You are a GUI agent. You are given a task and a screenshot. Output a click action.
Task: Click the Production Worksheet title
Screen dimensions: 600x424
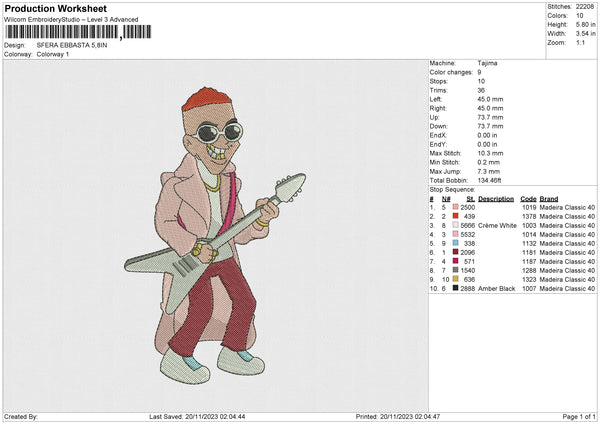(x=55, y=8)
